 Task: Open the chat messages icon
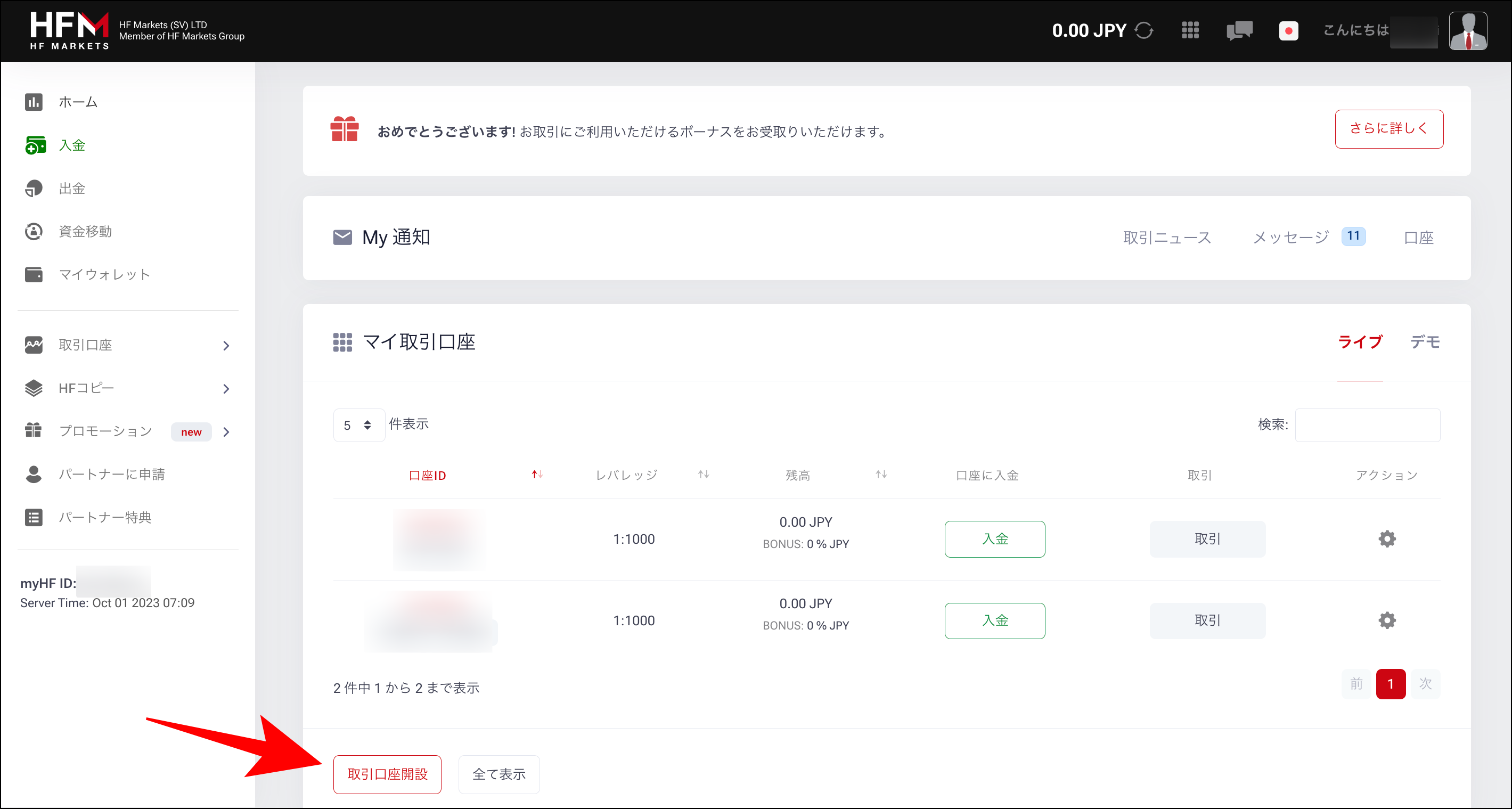click(1239, 30)
